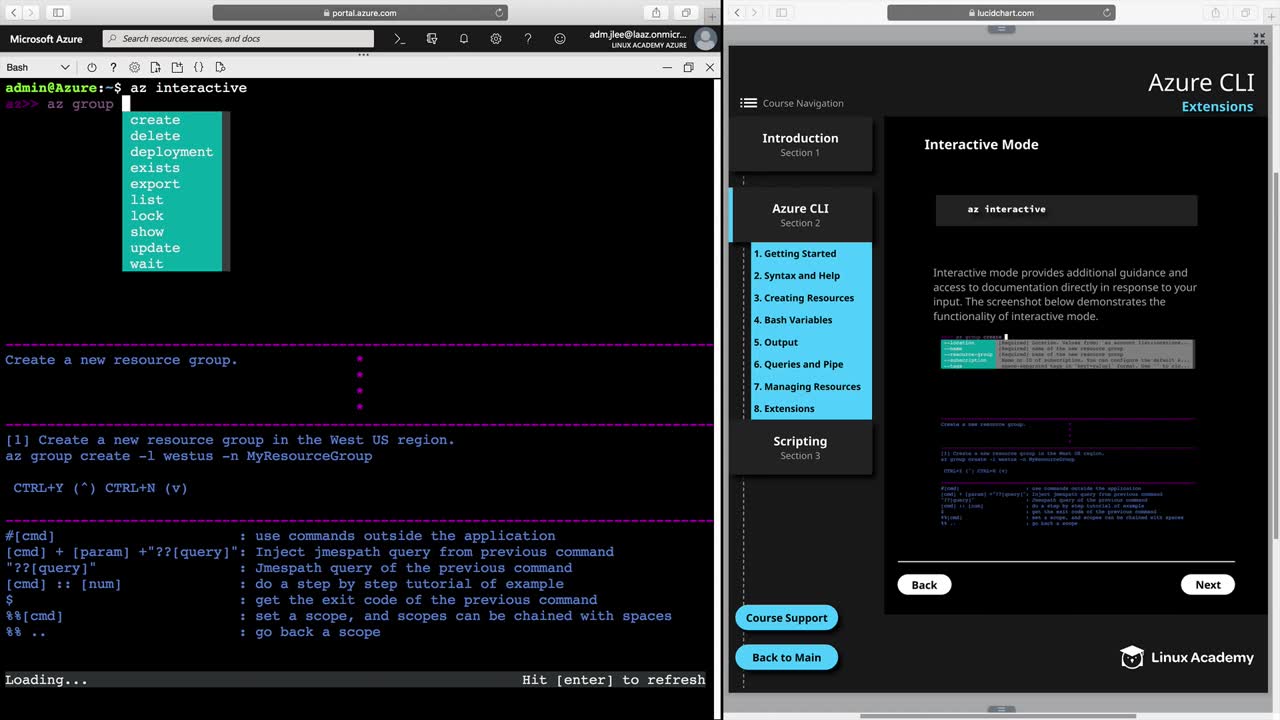The width and height of the screenshot is (1280, 720).
Task: Select 'create' from the autocomplete list
Action: pyautogui.click(x=155, y=120)
